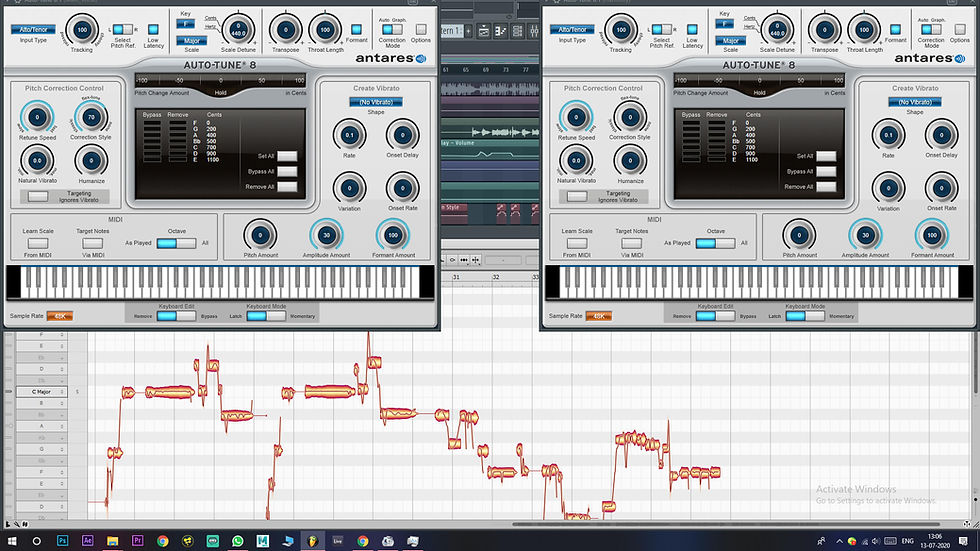
Task: Toggle Targeting Ignores Vibrato in left Auto-Tune
Action: pos(38,196)
